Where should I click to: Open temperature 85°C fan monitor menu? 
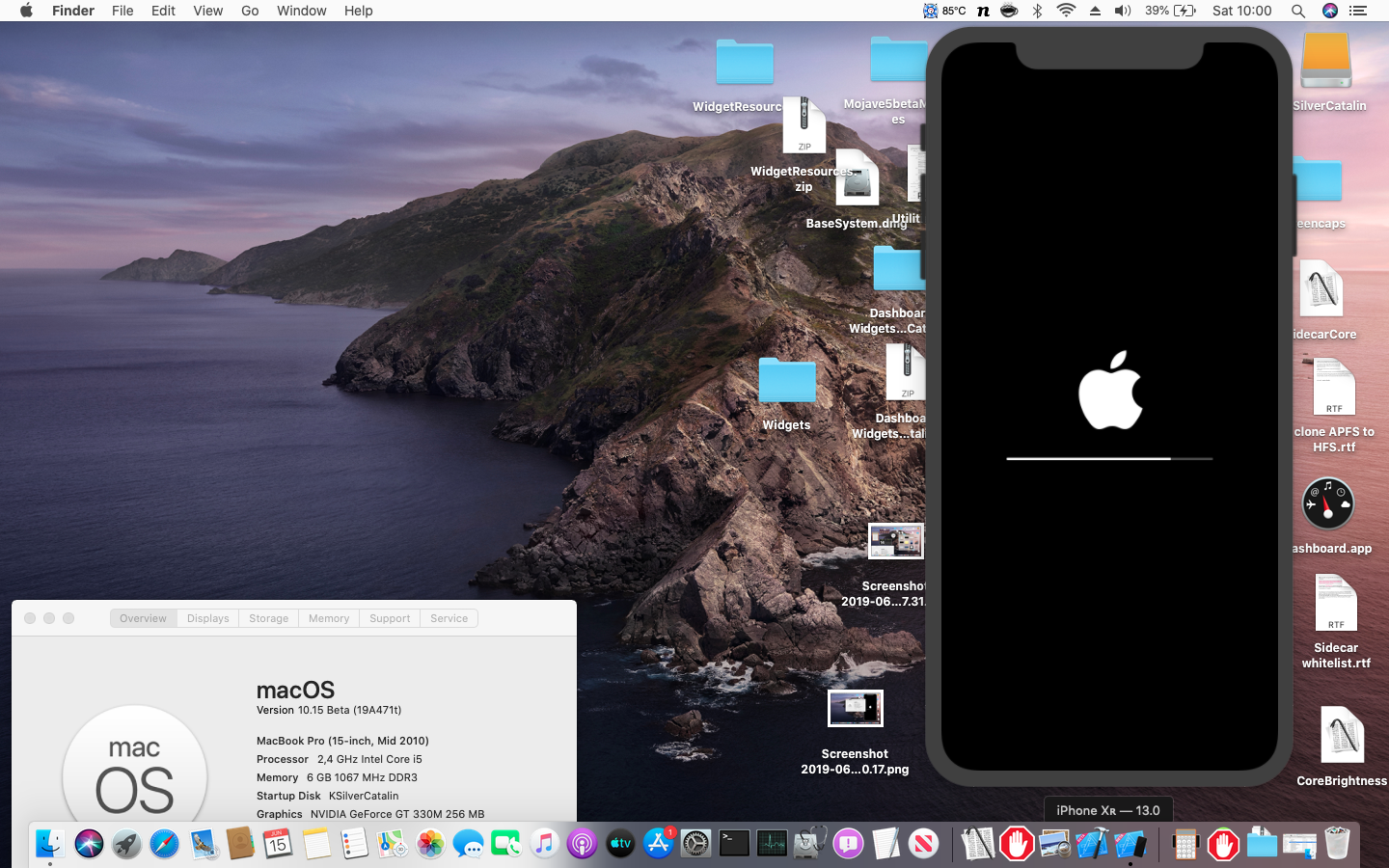coord(944,11)
